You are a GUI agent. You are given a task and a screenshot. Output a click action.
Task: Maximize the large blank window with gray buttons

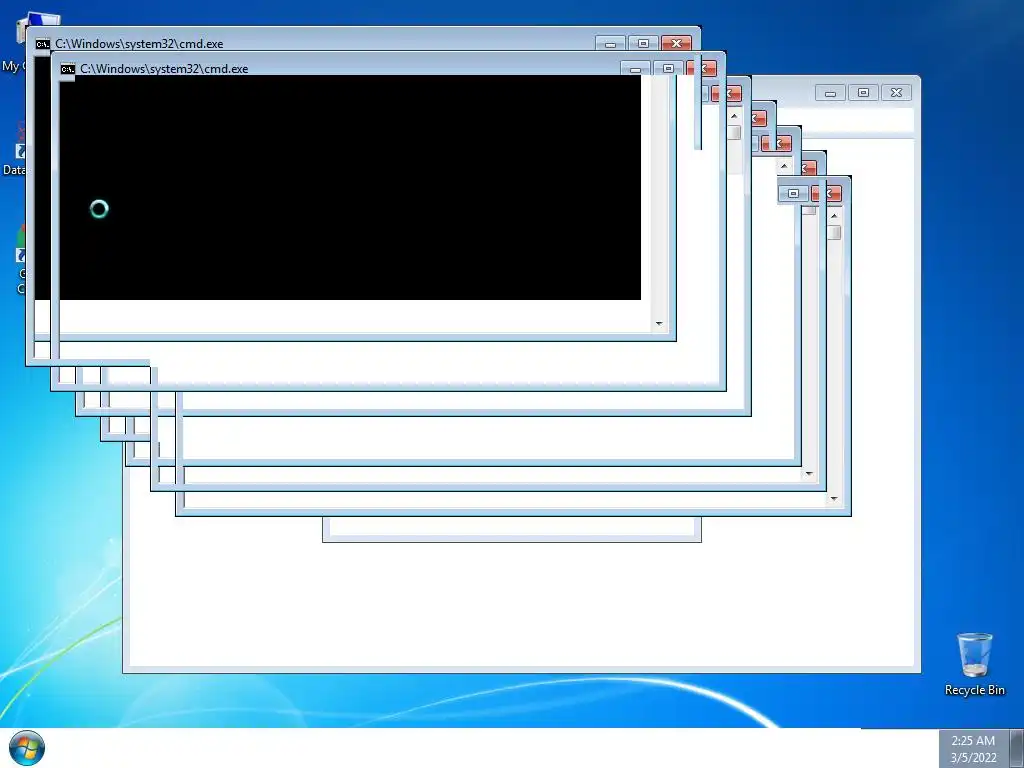(863, 93)
